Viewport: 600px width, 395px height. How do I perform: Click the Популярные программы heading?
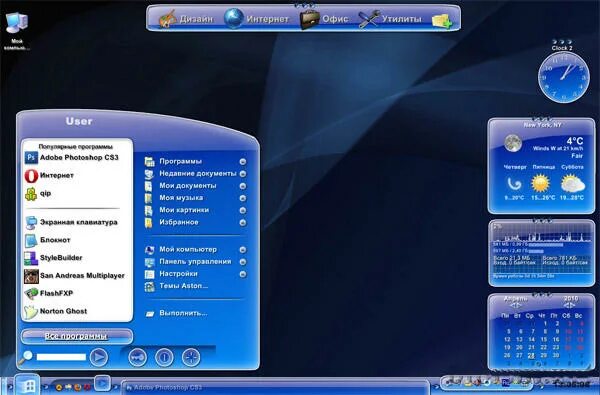(76, 147)
